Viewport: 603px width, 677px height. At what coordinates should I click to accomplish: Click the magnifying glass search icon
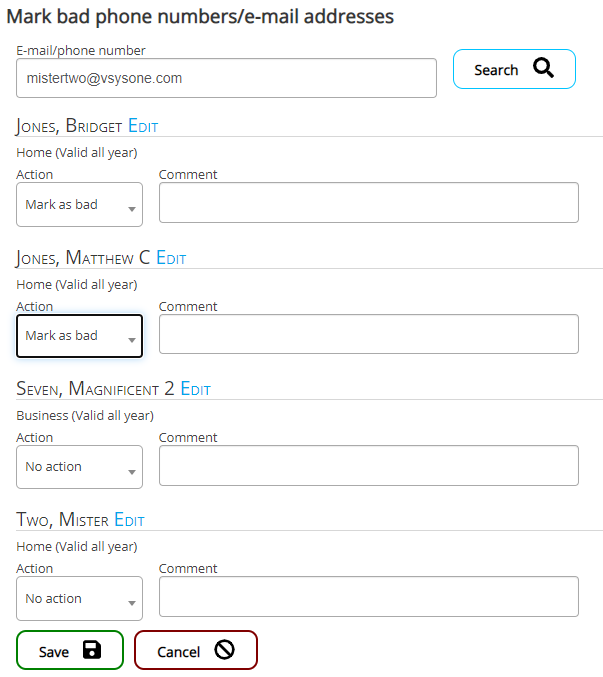[x=543, y=69]
